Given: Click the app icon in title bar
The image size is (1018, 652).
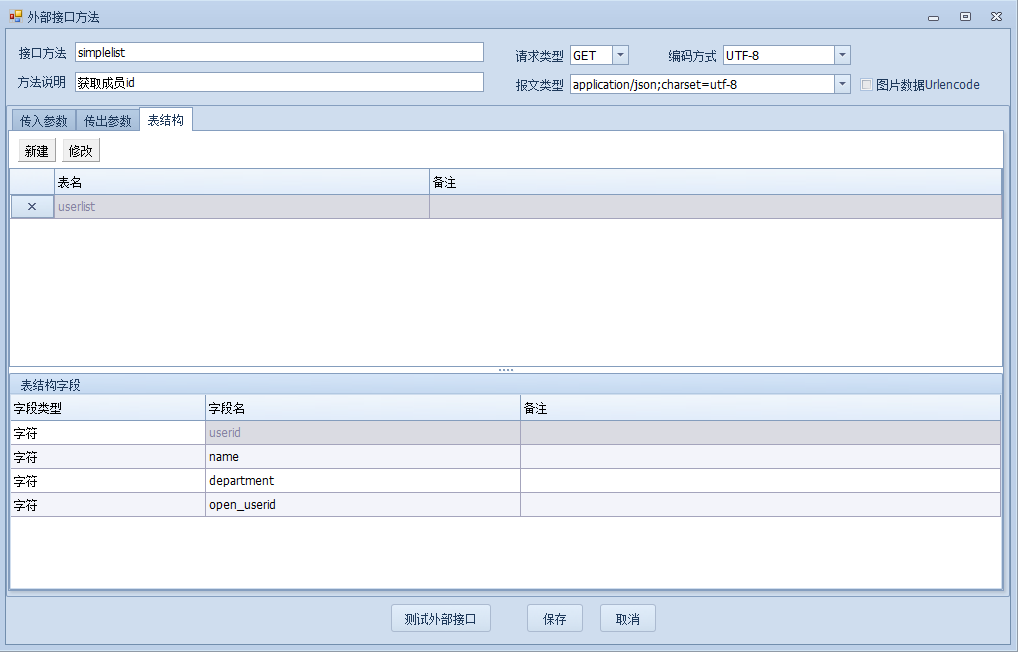Looking at the screenshot, I should tap(15, 17).
